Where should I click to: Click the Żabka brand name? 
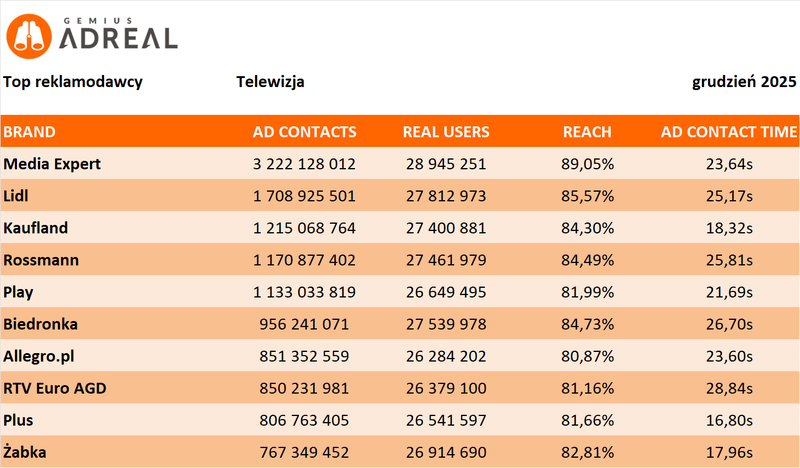[x=25, y=453]
